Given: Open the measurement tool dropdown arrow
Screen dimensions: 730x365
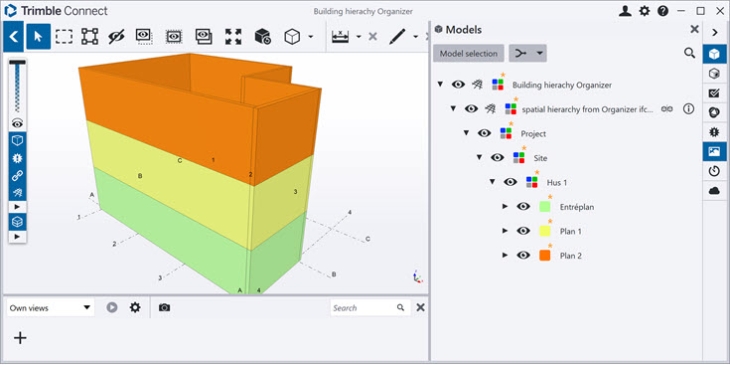Looking at the screenshot, I should 358,37.
